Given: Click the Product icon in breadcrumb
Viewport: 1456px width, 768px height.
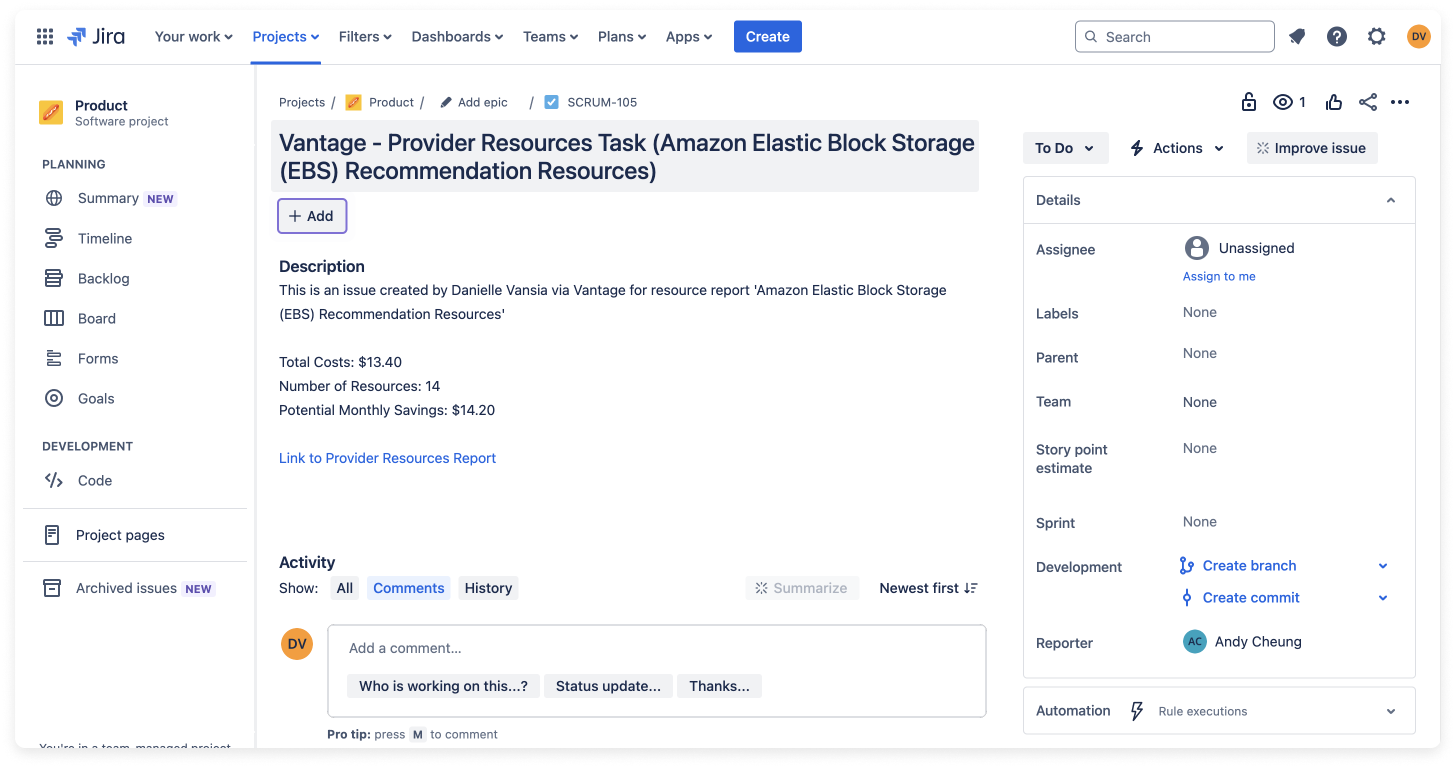Looking at the screenshot, I should [x=353, y=102].
